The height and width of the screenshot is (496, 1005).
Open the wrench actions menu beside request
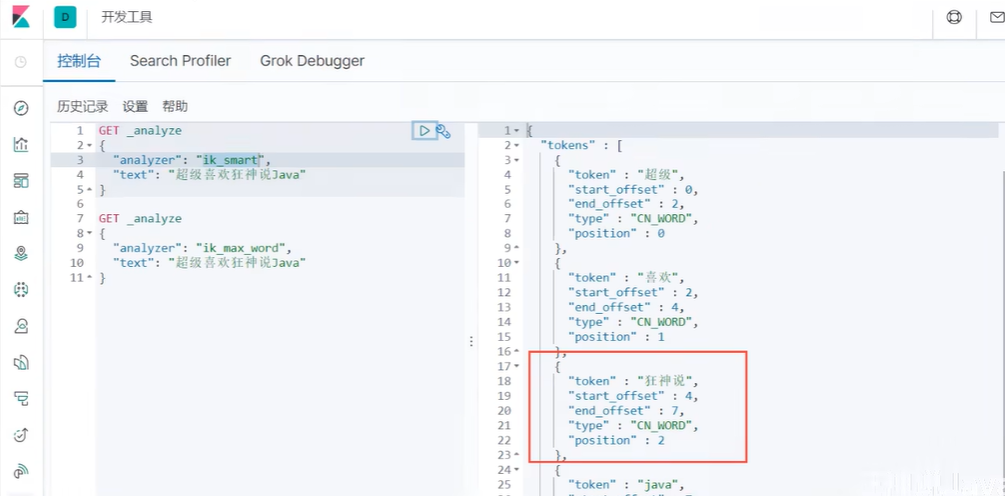(444, 131)
